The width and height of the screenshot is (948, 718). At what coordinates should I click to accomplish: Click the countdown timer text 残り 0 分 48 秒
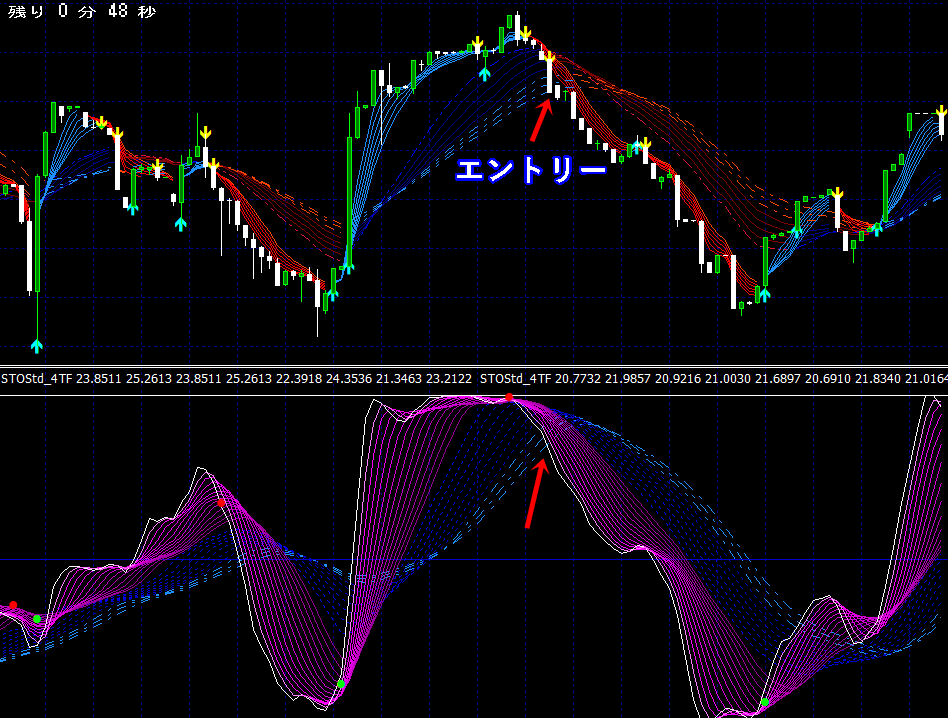[x=82, y=11]
